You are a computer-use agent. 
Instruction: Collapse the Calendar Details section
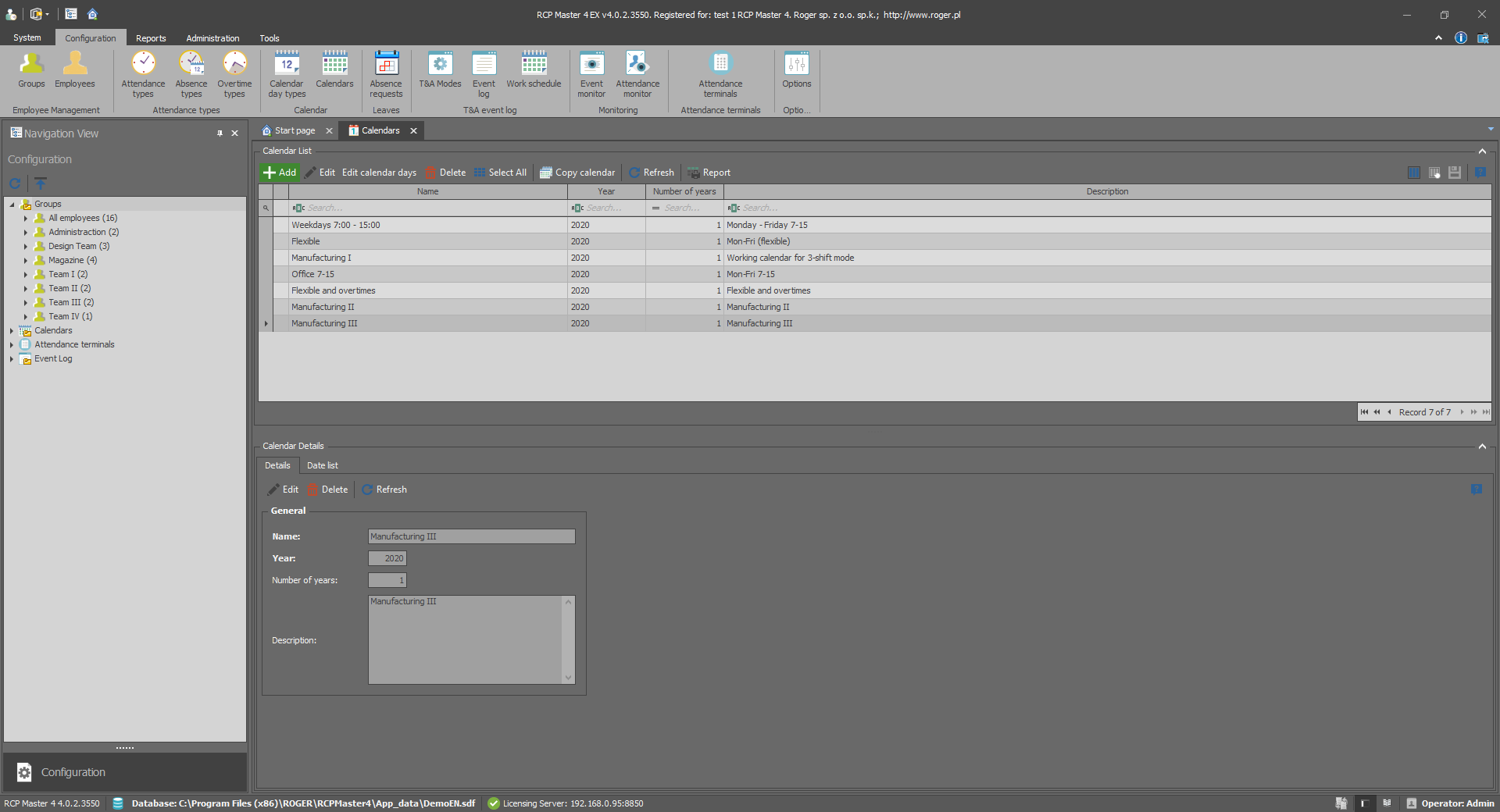(1482, 447)
